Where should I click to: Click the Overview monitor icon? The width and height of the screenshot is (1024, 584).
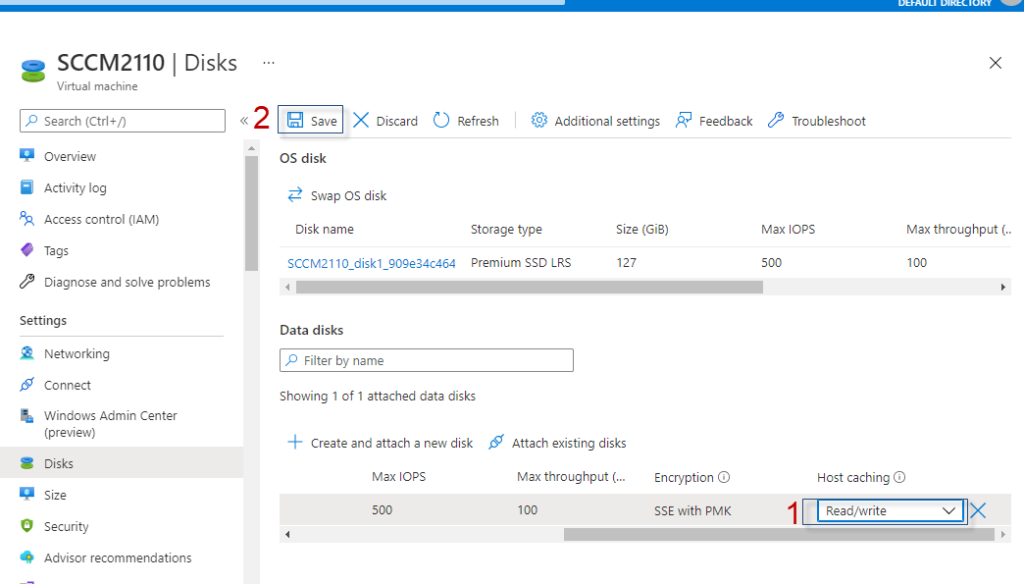point(27,155)
